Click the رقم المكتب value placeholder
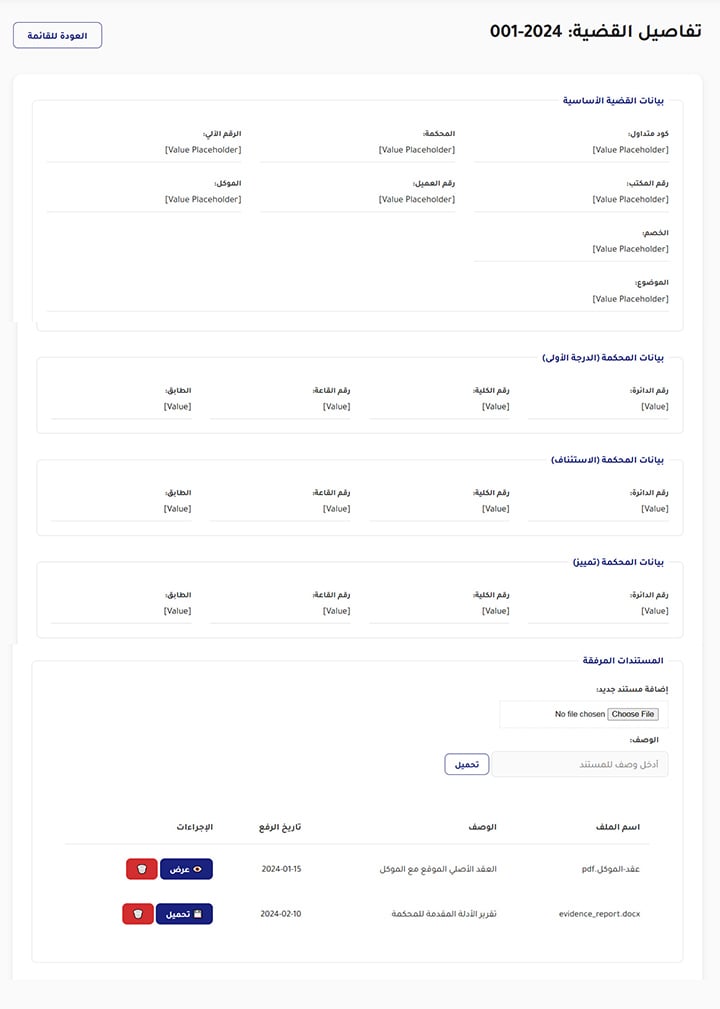The width and height of the screenshot is (720, 1009). [631, 200]
